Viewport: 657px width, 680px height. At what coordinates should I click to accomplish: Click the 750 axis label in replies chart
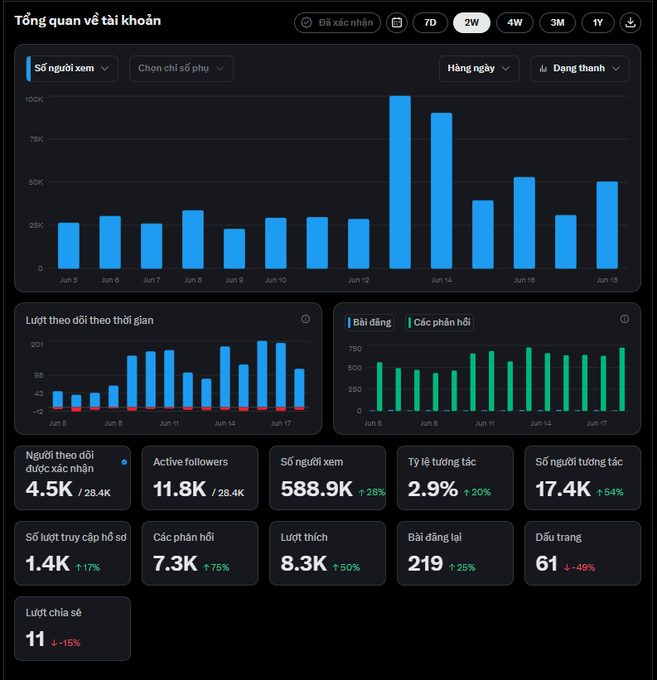pos(355,349)
